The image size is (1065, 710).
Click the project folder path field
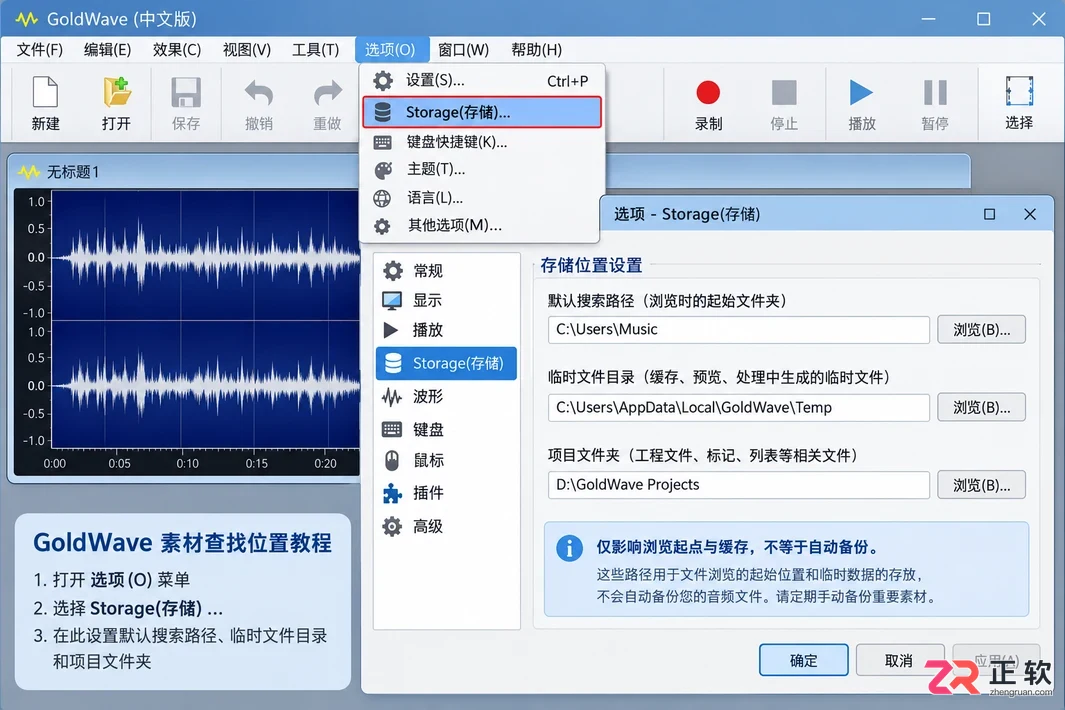tap(738, 484)
